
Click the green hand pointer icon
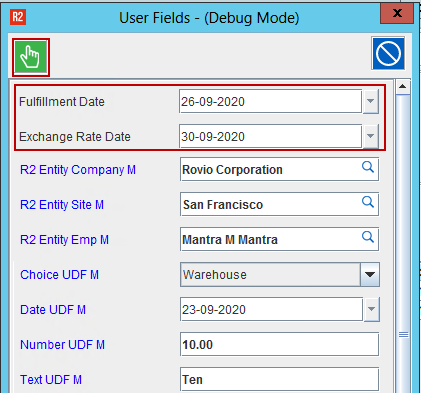[x=31, y=57]
